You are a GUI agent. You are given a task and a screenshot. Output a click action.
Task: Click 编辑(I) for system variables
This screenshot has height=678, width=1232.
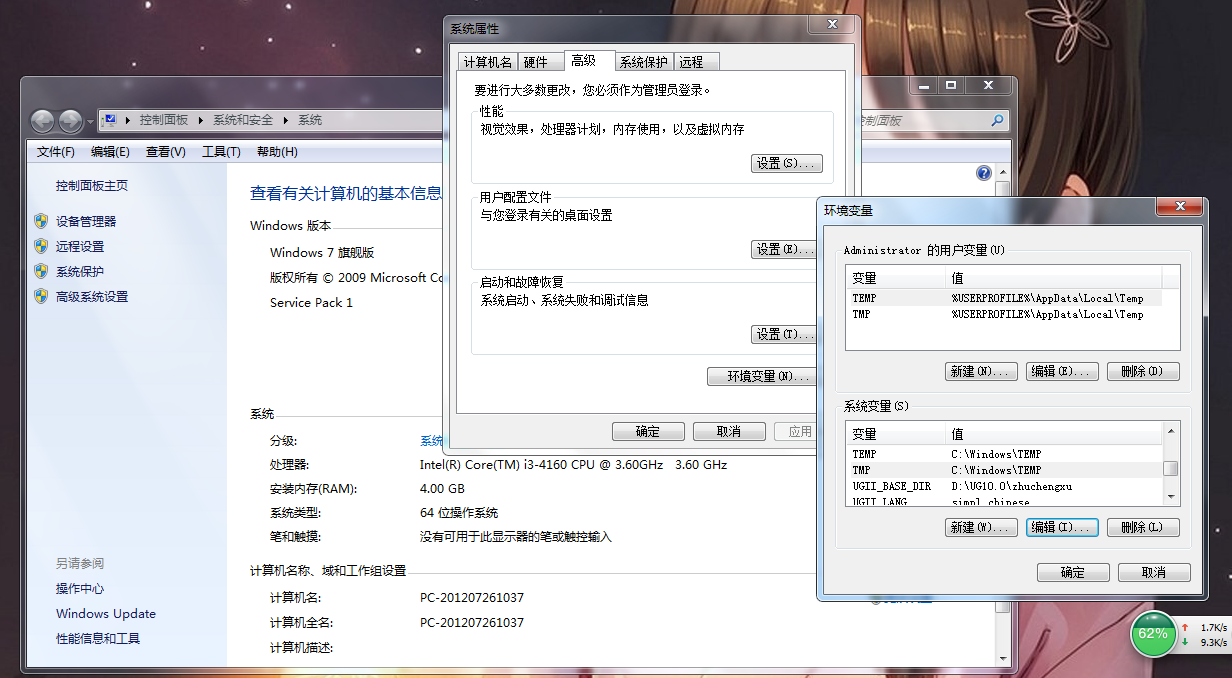click(1062, 527)
